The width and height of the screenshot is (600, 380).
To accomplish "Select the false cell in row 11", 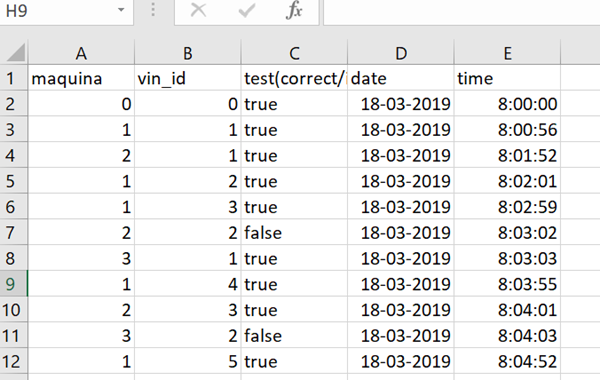I will (294, 336).
